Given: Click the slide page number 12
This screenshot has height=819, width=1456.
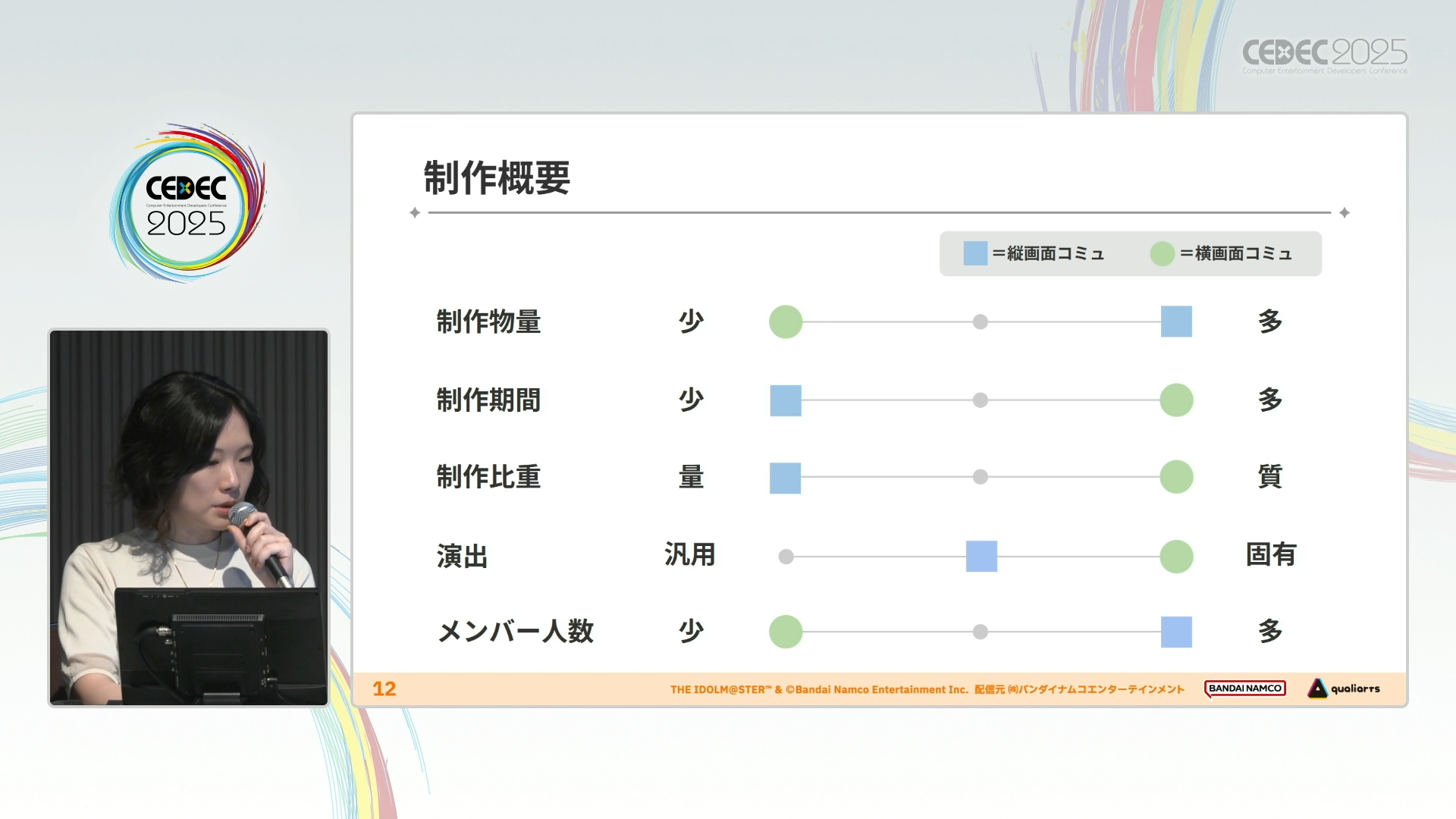Looking at the screenshot, I should (384, 689).
